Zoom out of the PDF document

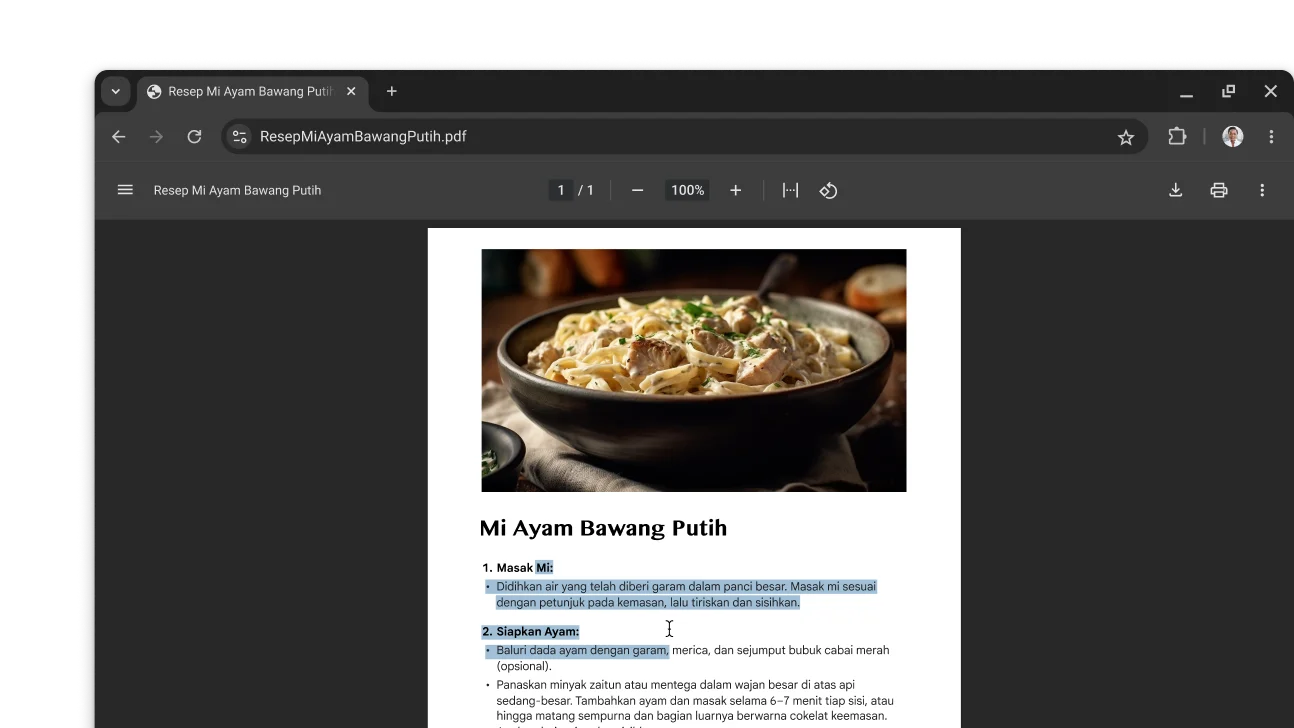(x=637, y=190)
